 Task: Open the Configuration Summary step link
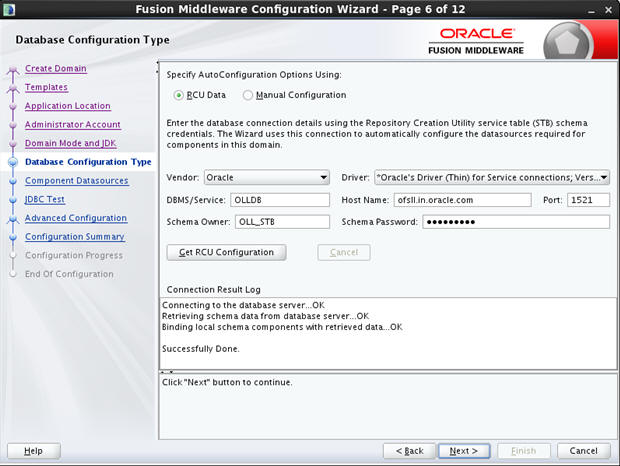pyautogui.click(x=75, y=236)
